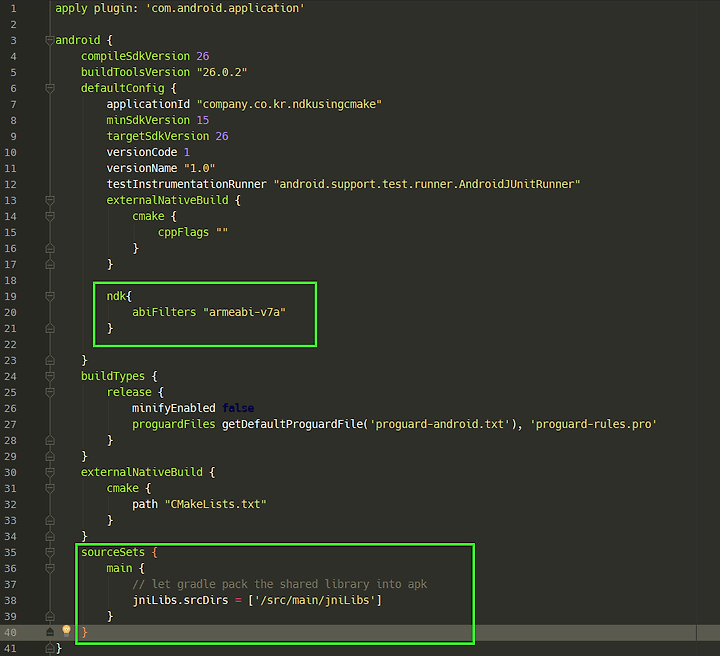Click the fold-end marker on line 40
720x656 pixels.
[x=50, y=632]
